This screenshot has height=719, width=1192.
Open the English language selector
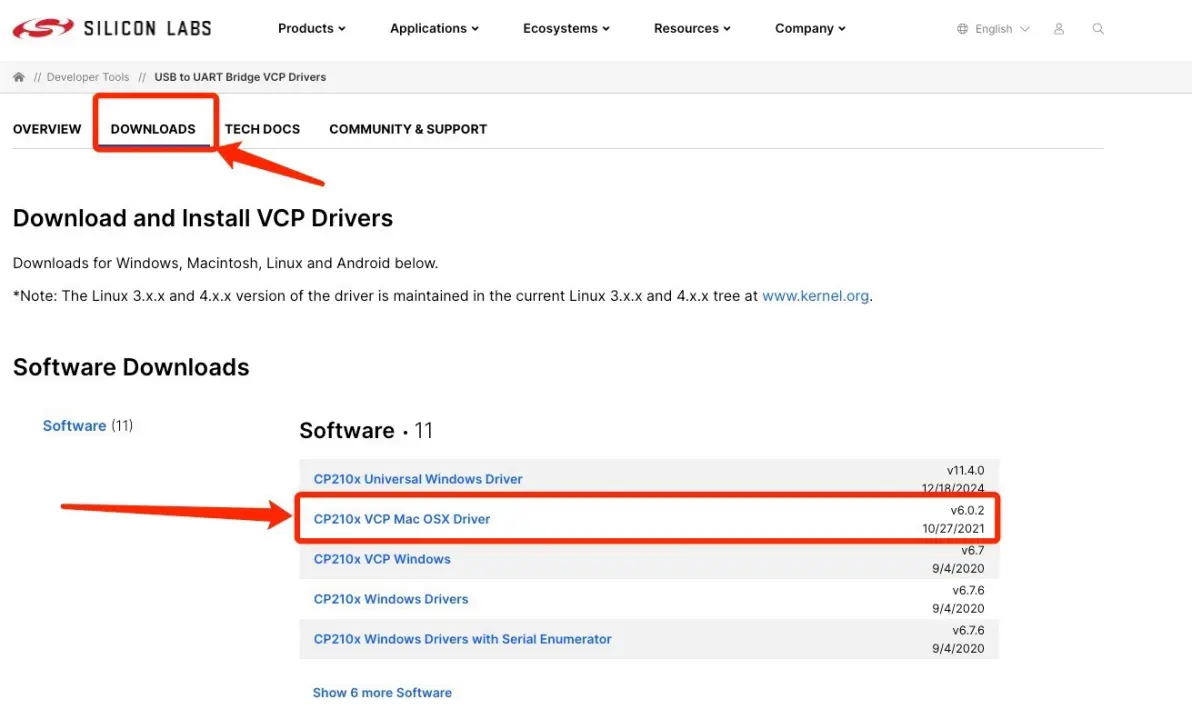[x=1000, y=29]
